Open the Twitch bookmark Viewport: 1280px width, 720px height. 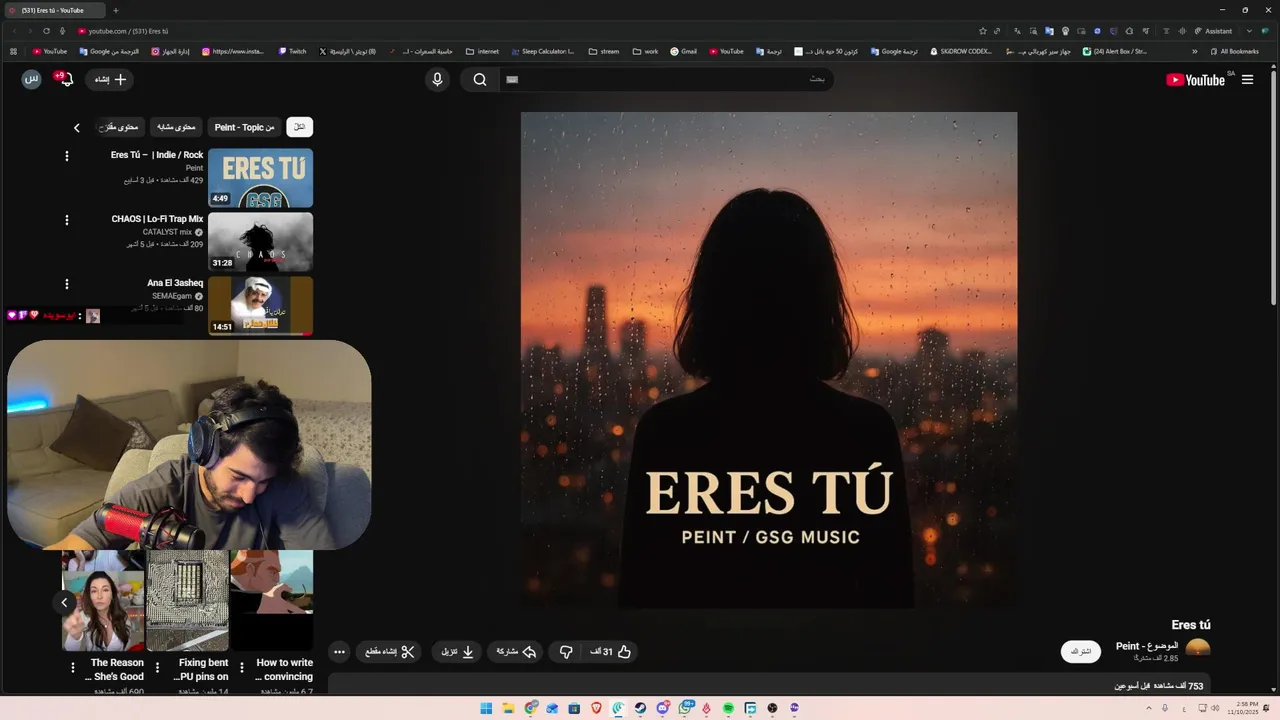293,51
